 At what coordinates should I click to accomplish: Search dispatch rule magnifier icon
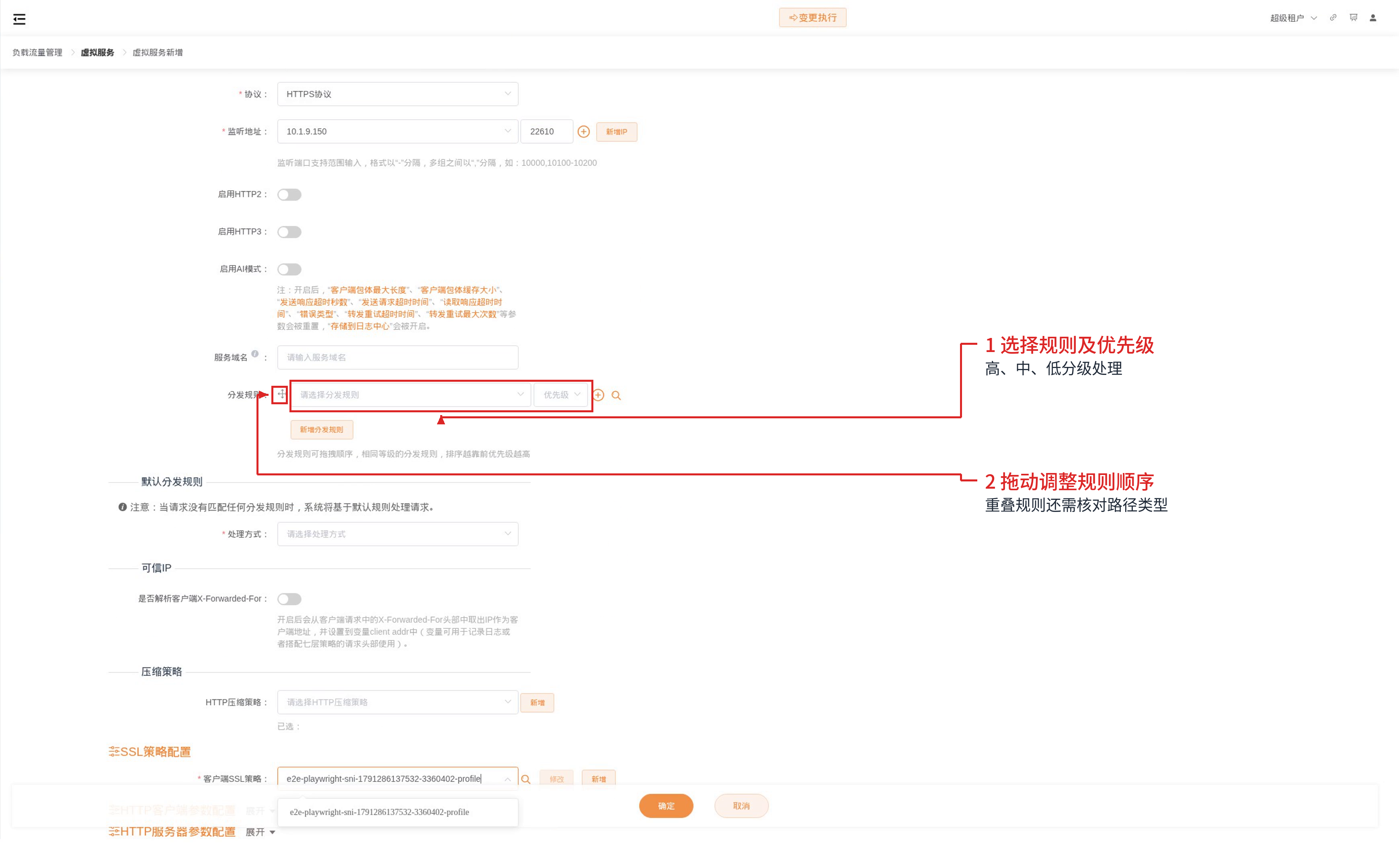click(616, 395)
